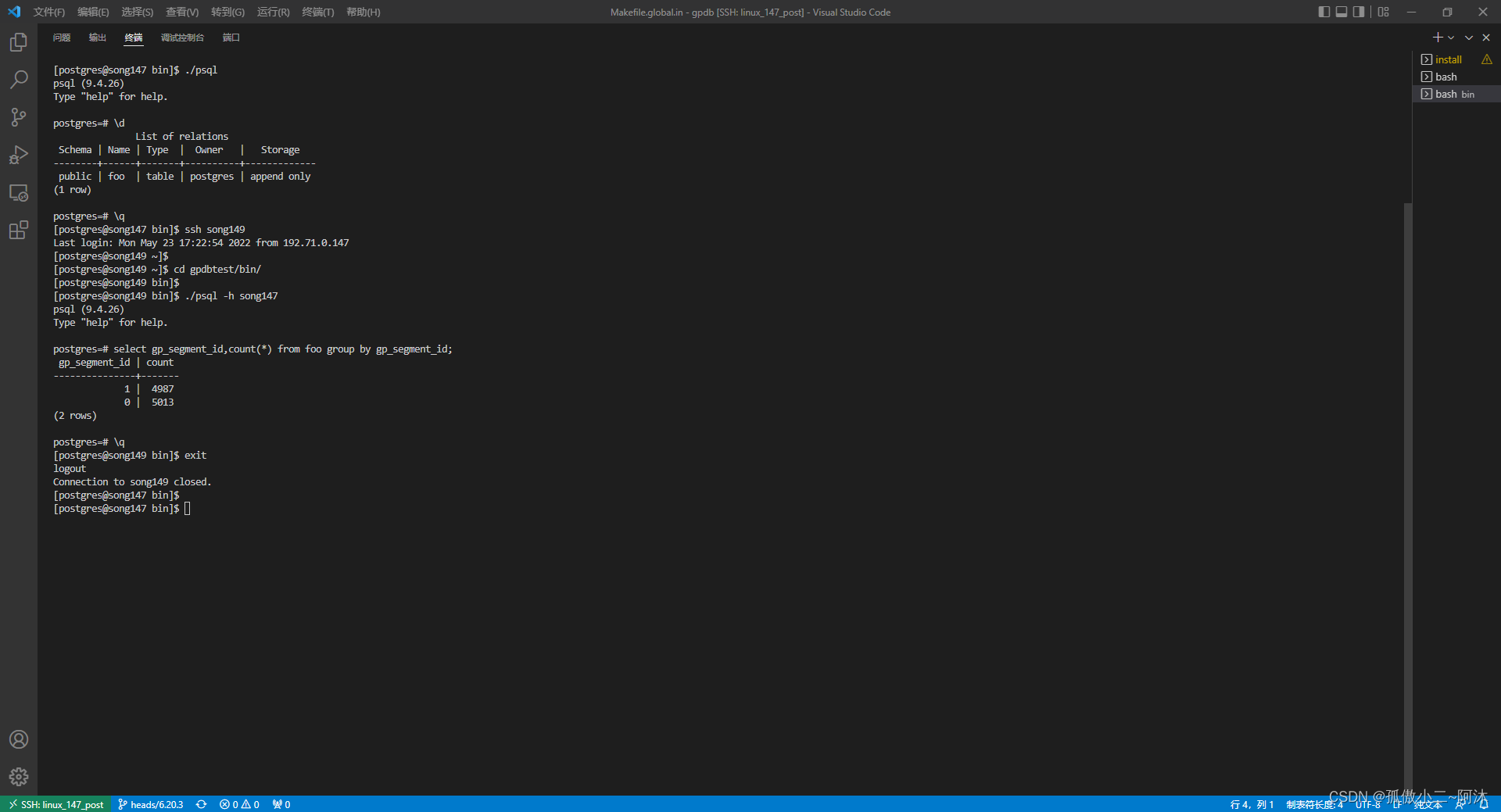
Task: Switch to the 调试控制台 panel tab
Action: click(182, 38)
